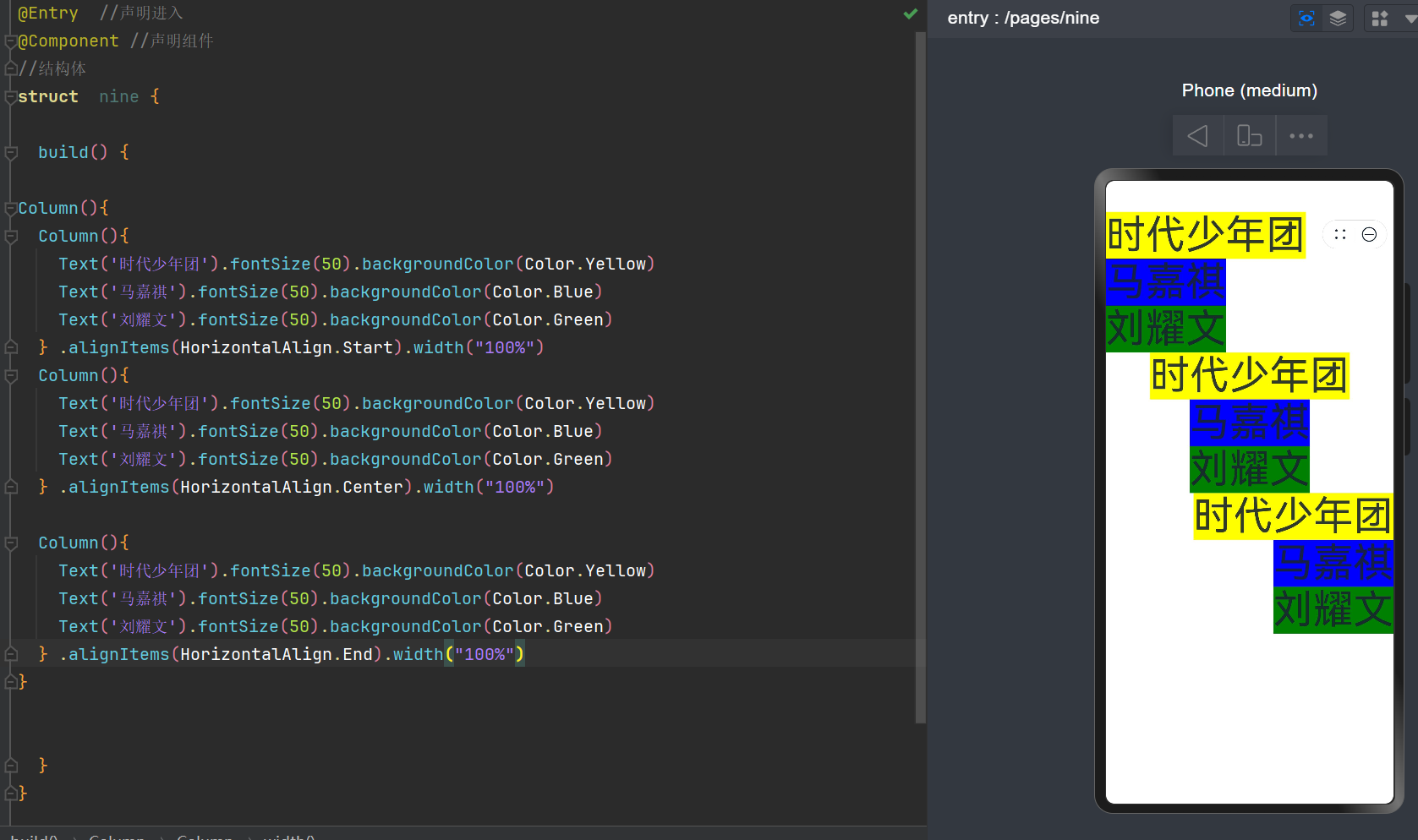The image size is (1418, 840).
Task: Click the multi-device profile grid icon
Action: (1380, 19)
